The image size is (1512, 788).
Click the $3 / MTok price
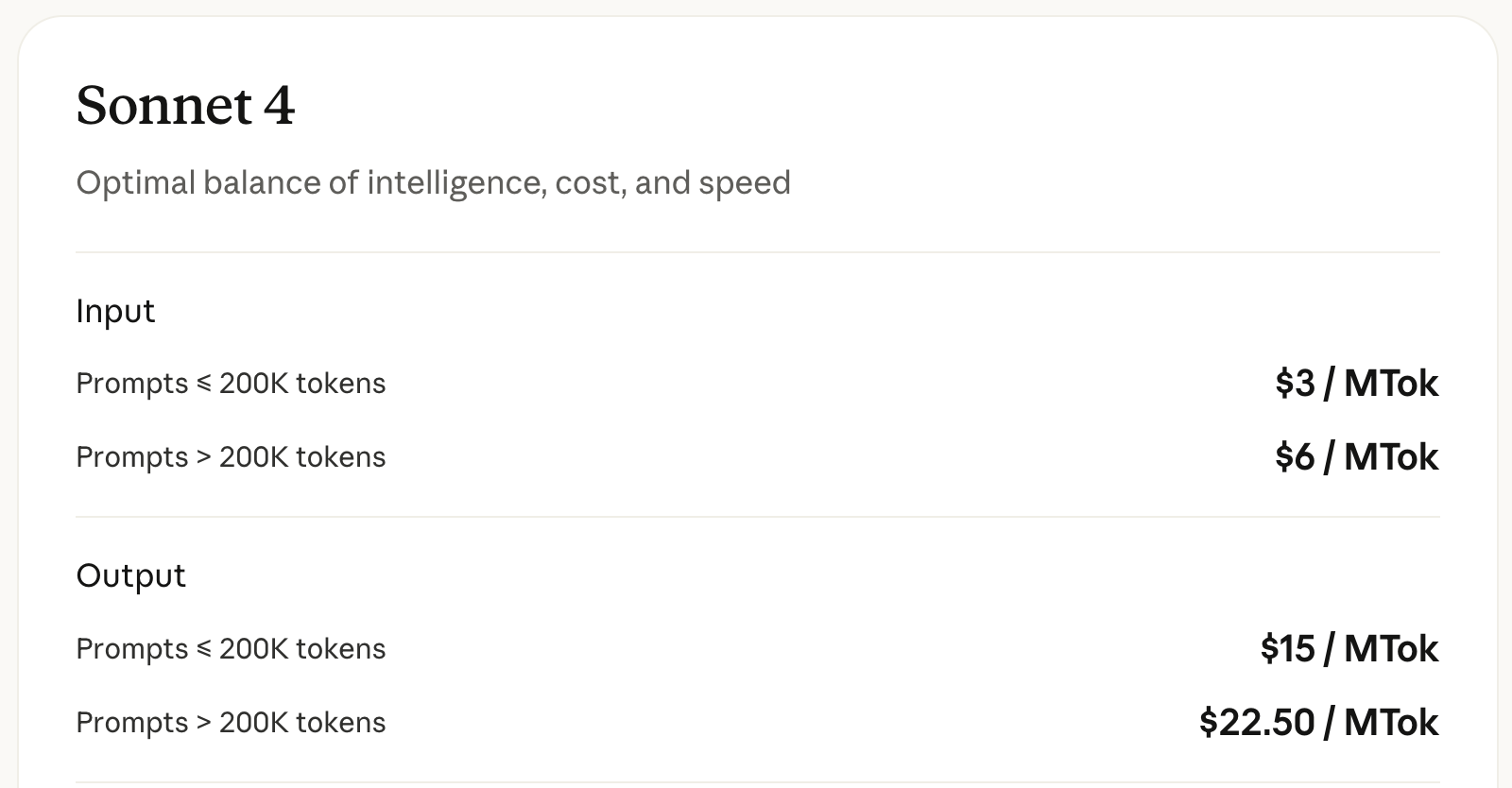[x=1356, y=384]
